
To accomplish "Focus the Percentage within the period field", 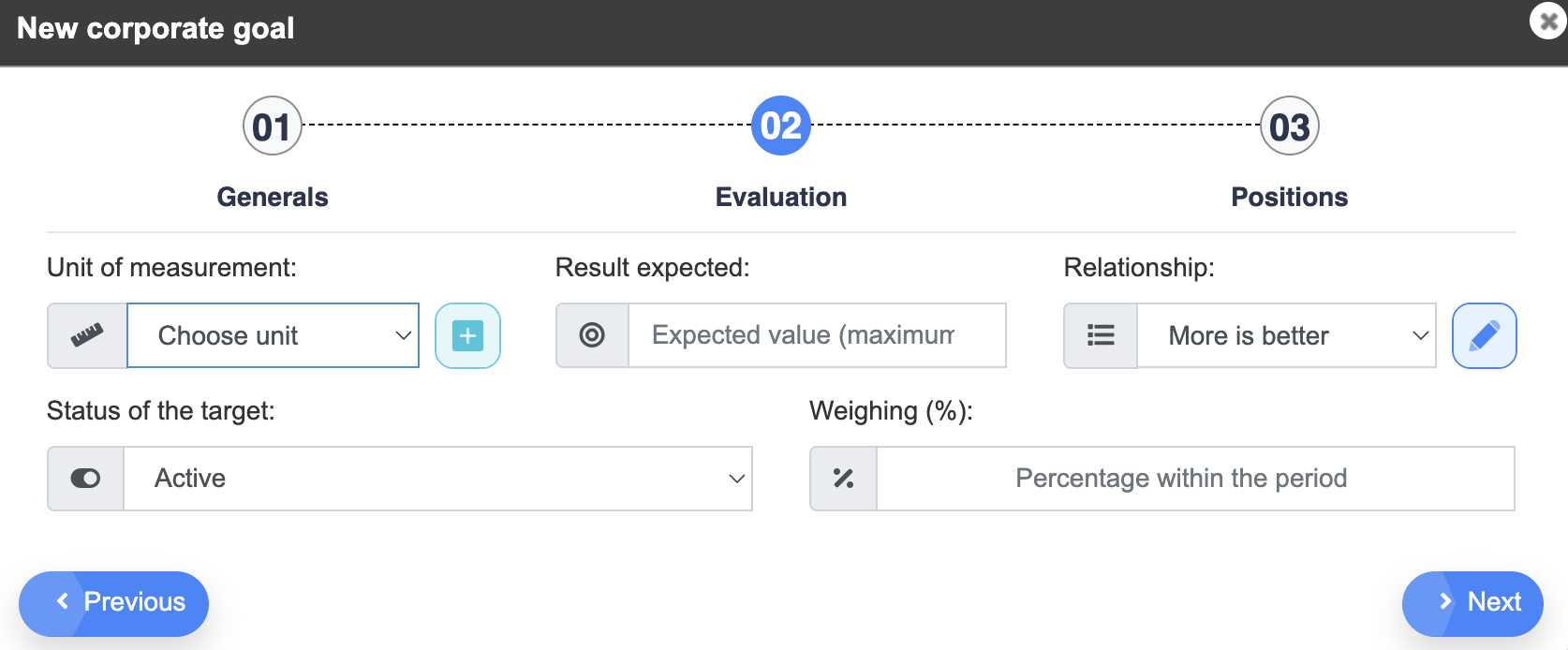I will pos(1195,479).
